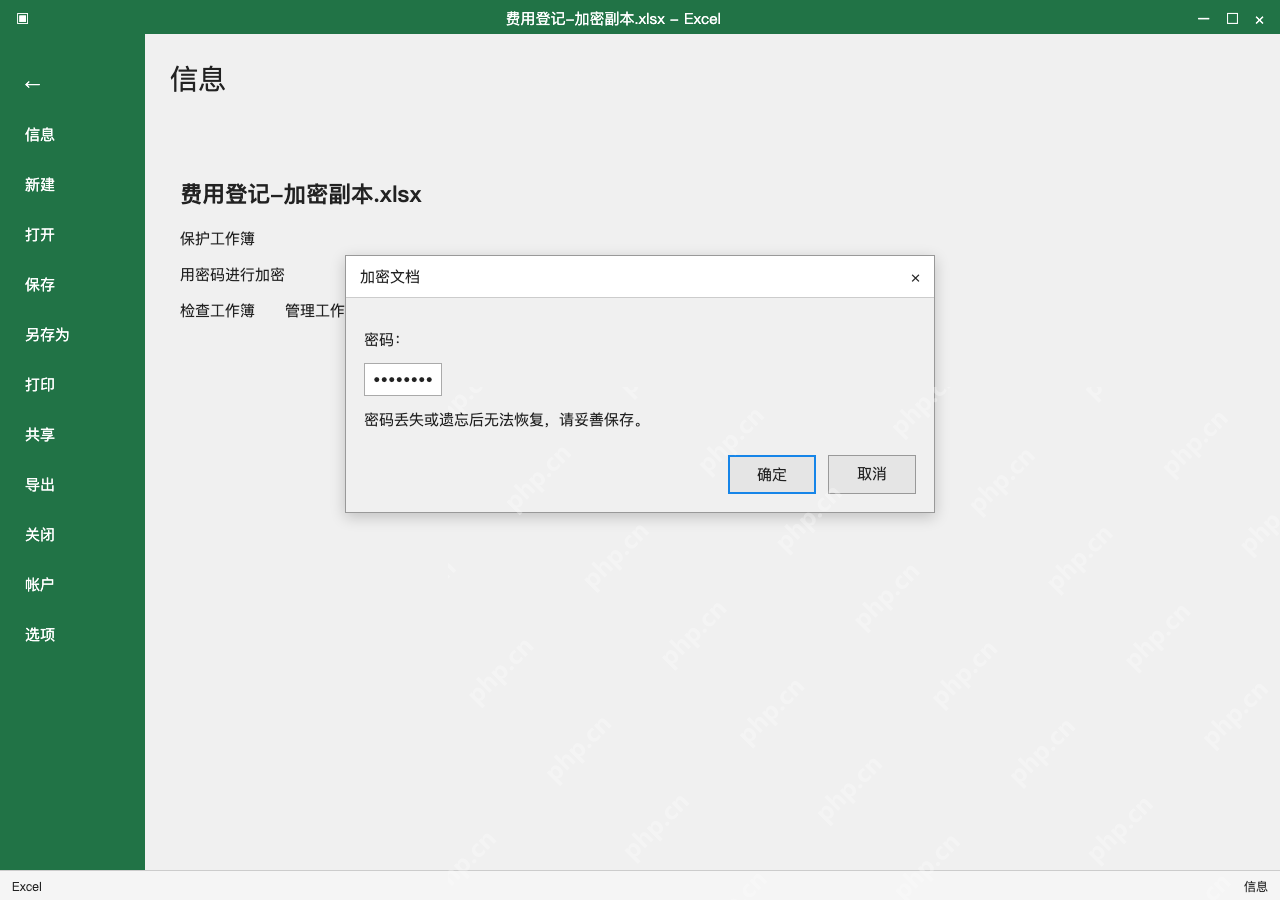This screenshot has width=1280, height=900.
Task: Click the Excel app icon in title bar
Action: pyautogui.click(x=22, y=18)
